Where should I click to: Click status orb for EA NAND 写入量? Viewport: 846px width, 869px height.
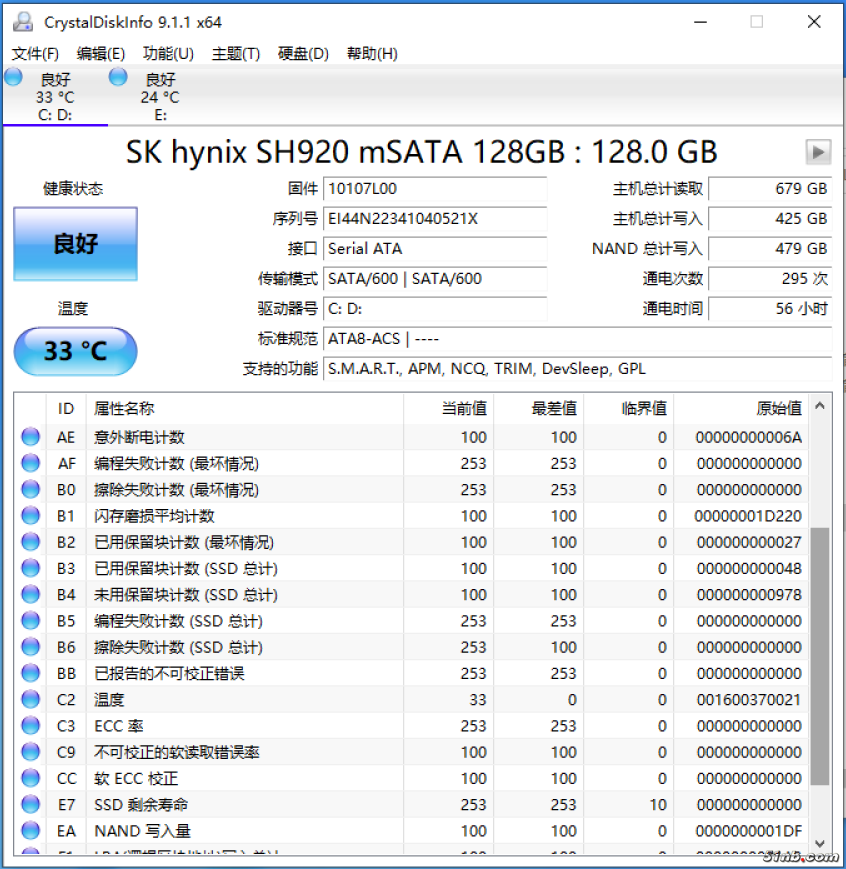tap(31, 831)
